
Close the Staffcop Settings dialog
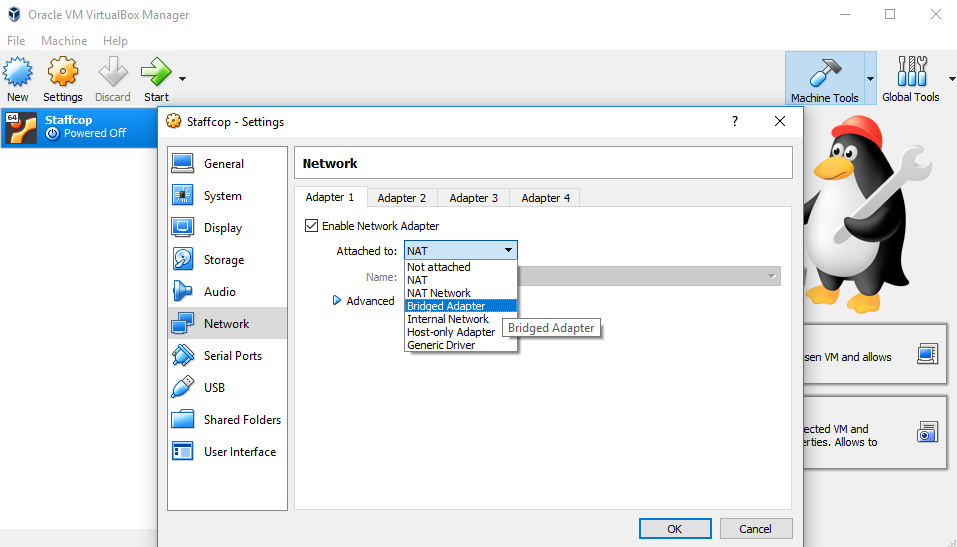tap(780, 121)
